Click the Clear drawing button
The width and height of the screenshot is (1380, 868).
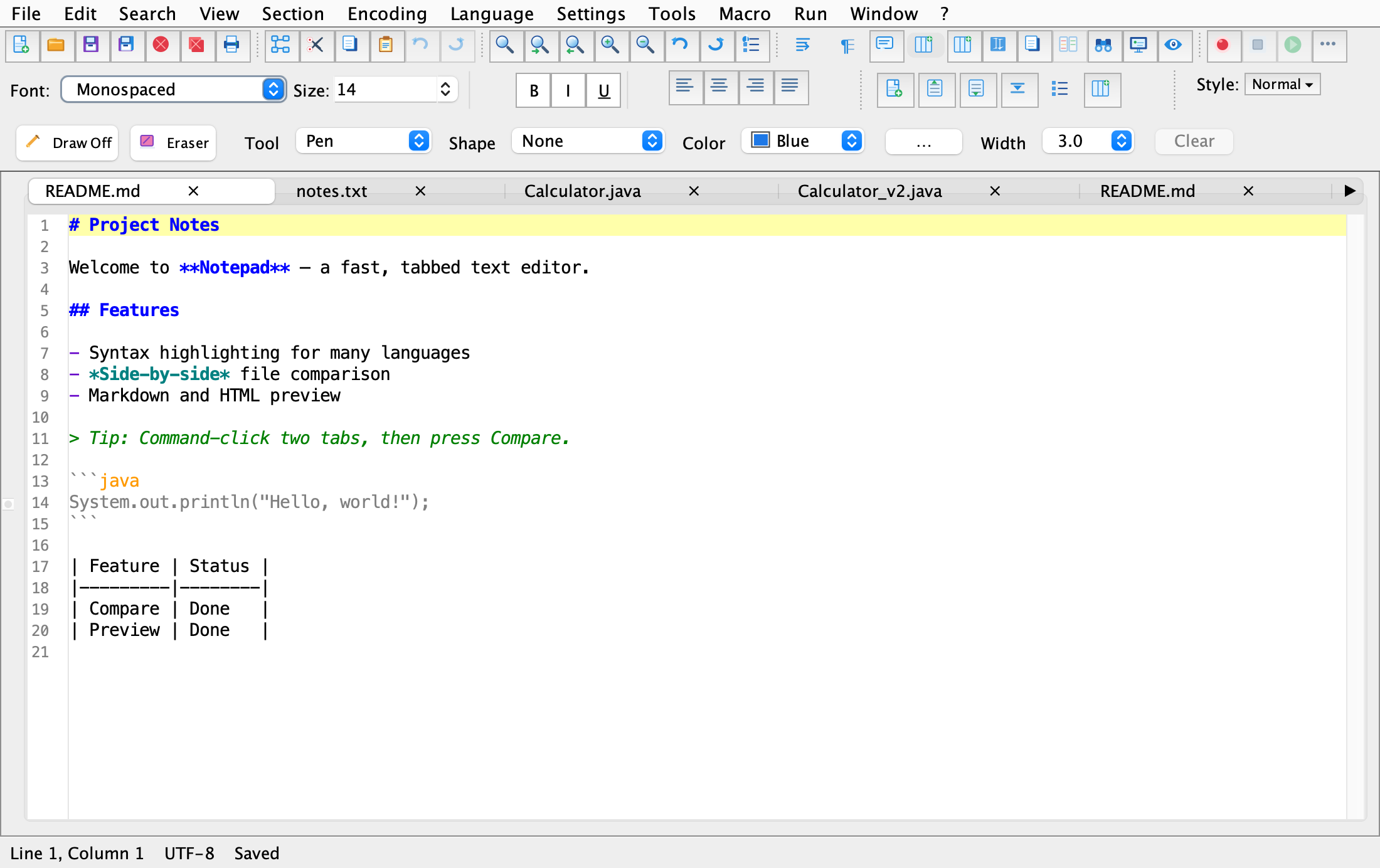click(1194, 142)
